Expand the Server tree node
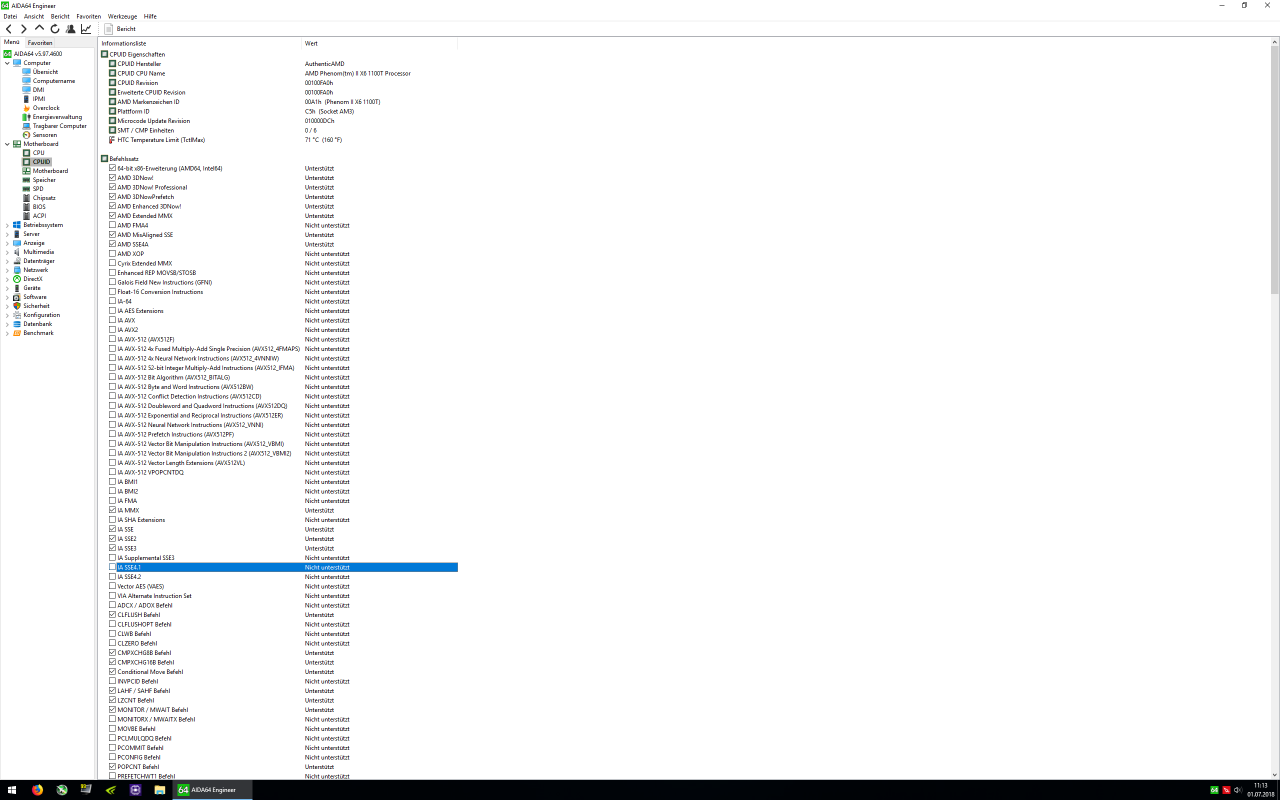 point(7,234)
